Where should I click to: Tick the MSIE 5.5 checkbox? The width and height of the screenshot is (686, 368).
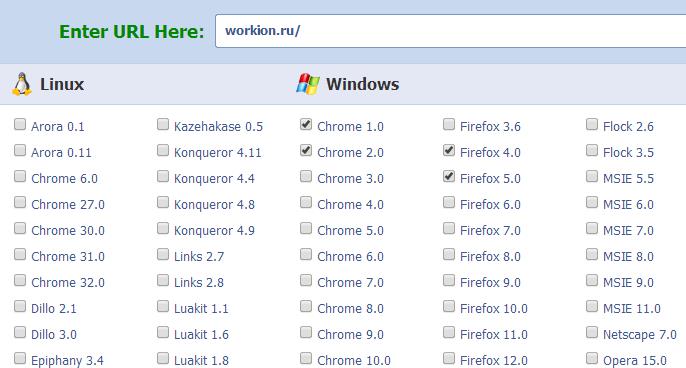(592, 176)
